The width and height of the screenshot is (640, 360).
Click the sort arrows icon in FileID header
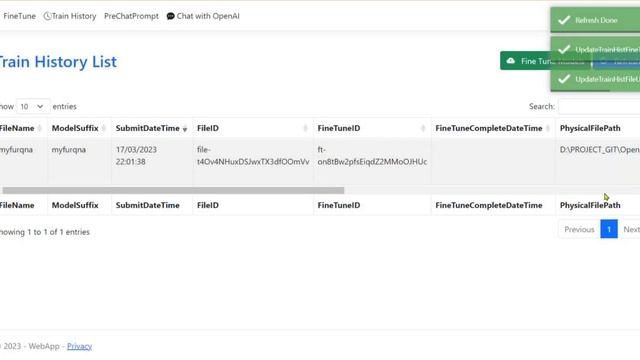305,129
